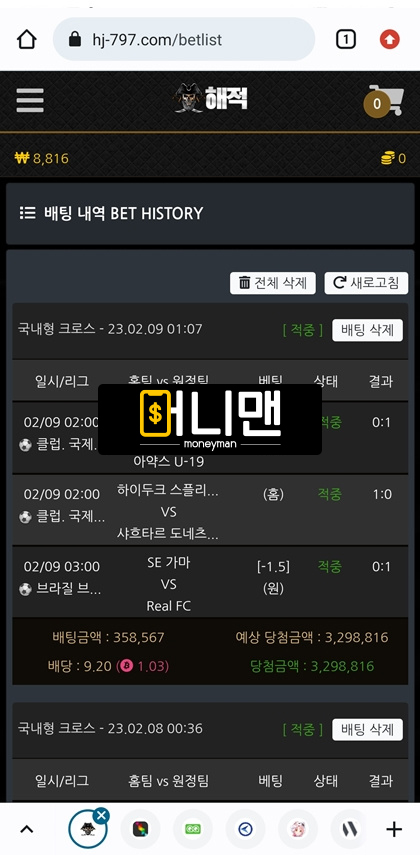Open the shopping cart icon
The image size is (420, 863).
point(385,101)
